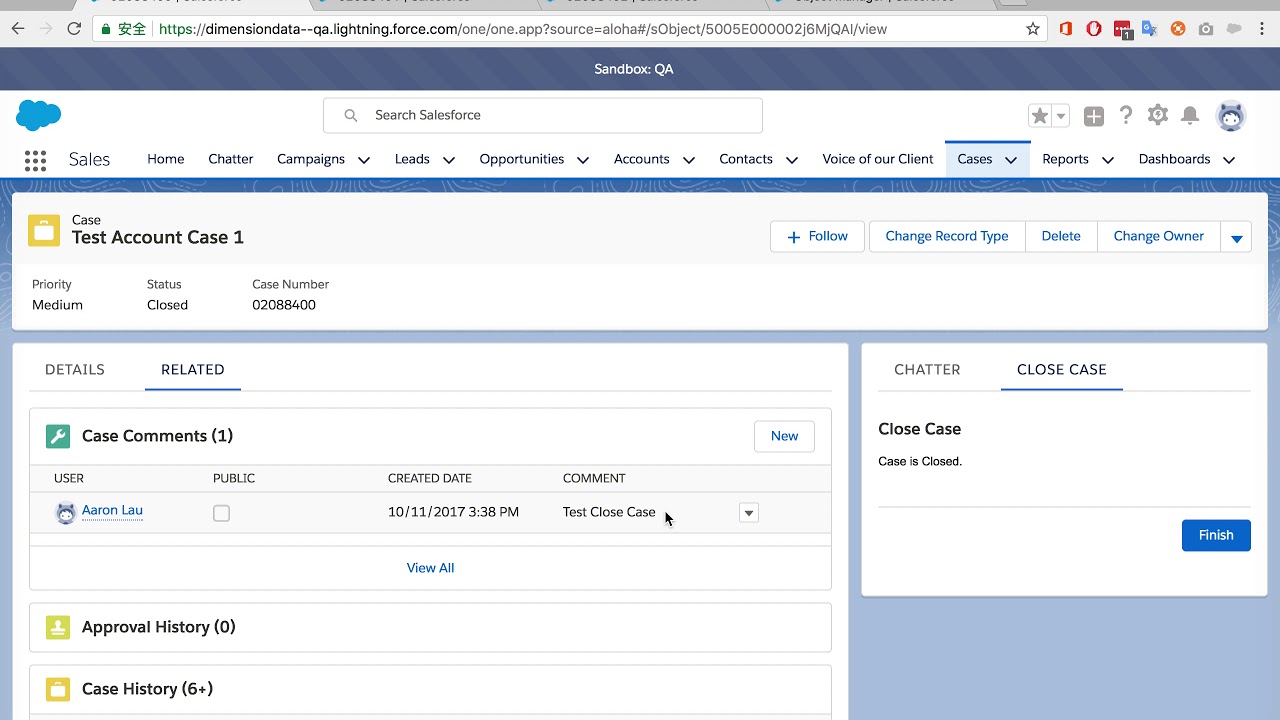Go to the Chatter navigation tab
Screen dimensions: 1280x720
point(231,159)
